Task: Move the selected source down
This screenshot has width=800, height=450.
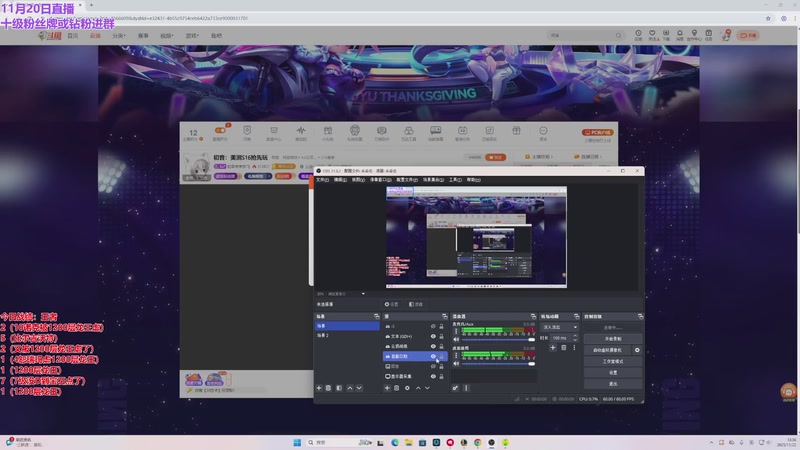Action: coord(427,388)
